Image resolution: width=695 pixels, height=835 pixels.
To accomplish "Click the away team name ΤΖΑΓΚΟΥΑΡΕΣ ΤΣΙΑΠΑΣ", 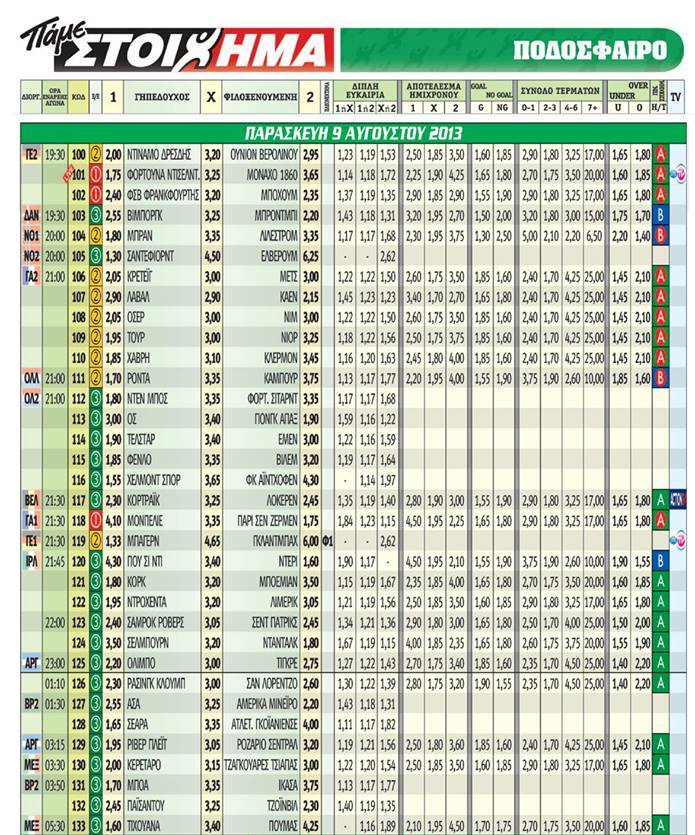I will tap(261, 765).
